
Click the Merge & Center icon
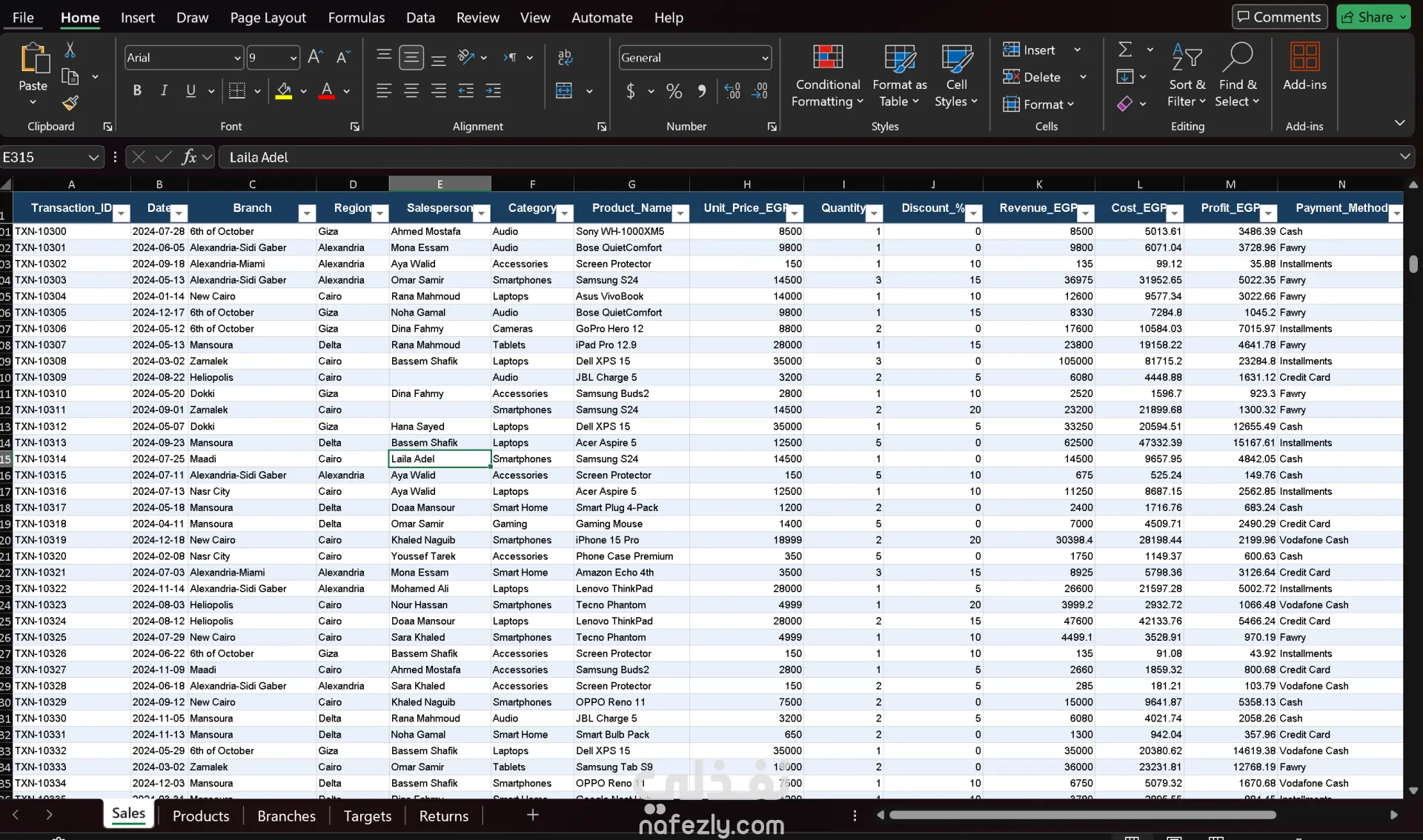click(x=564, y=90)
